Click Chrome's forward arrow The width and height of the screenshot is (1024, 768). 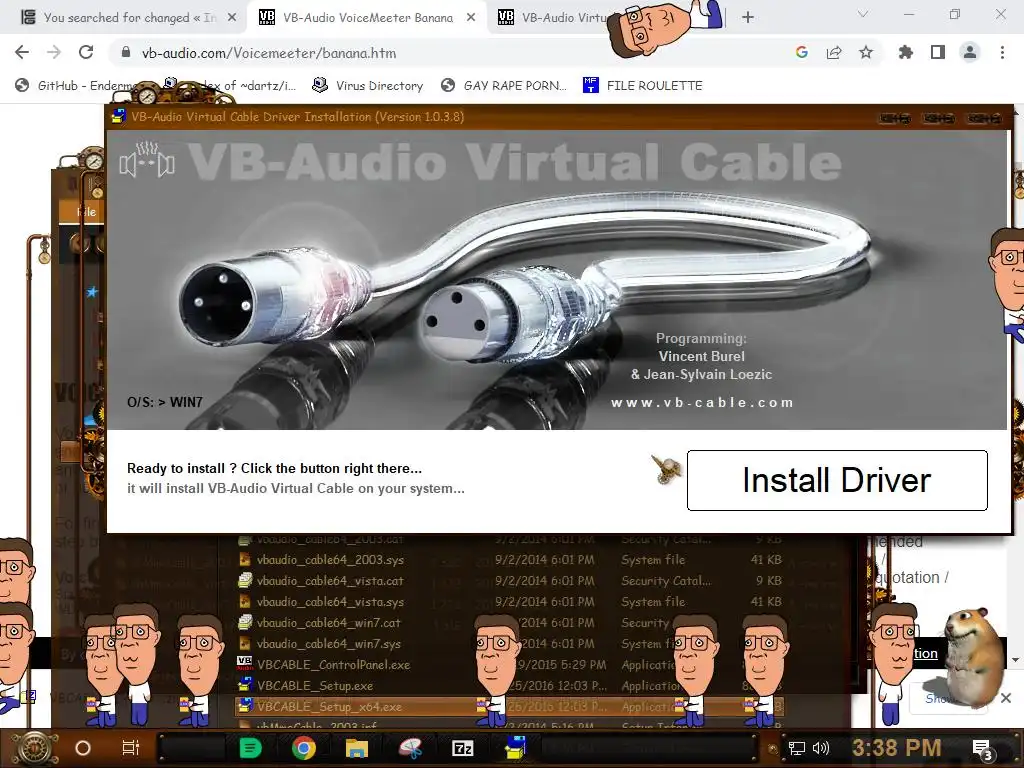pos(54,52)
